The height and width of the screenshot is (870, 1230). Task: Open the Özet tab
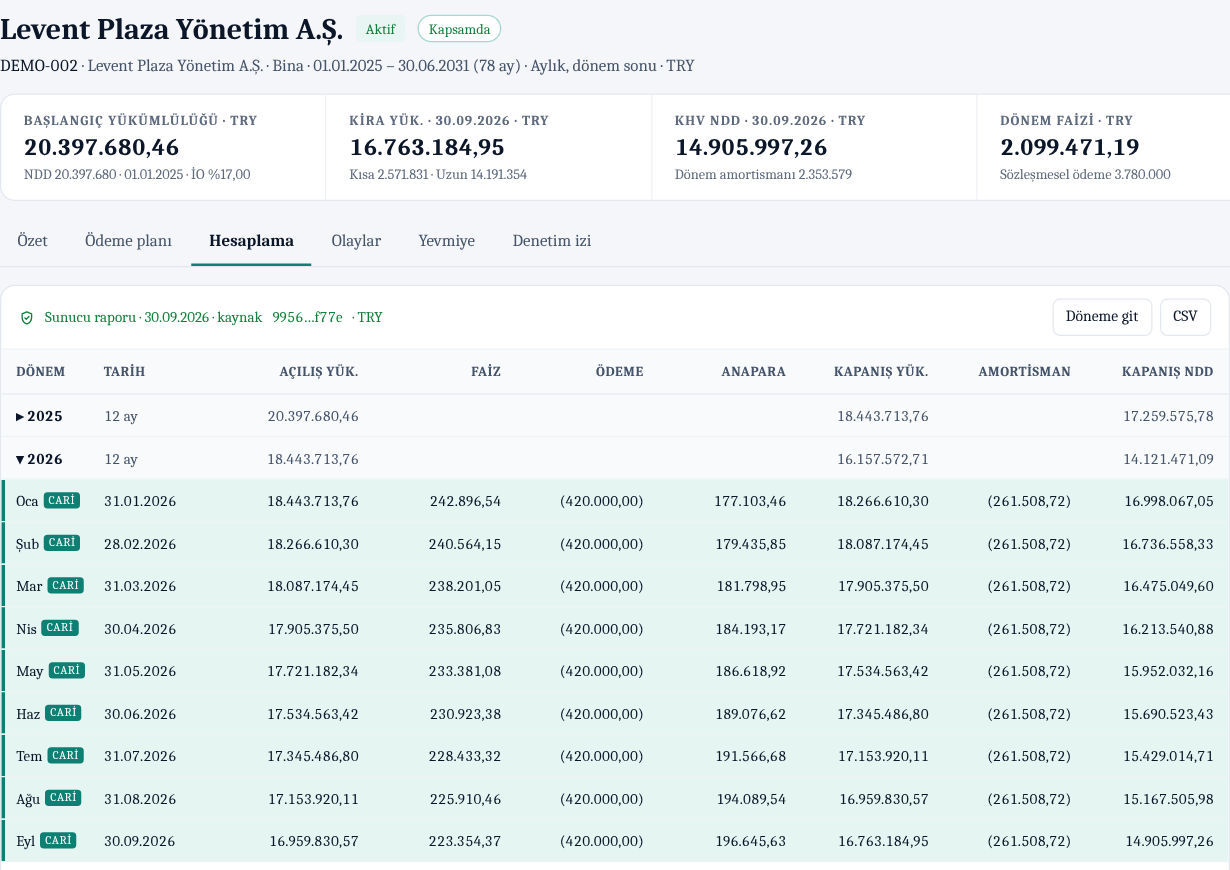click(32, 241)
